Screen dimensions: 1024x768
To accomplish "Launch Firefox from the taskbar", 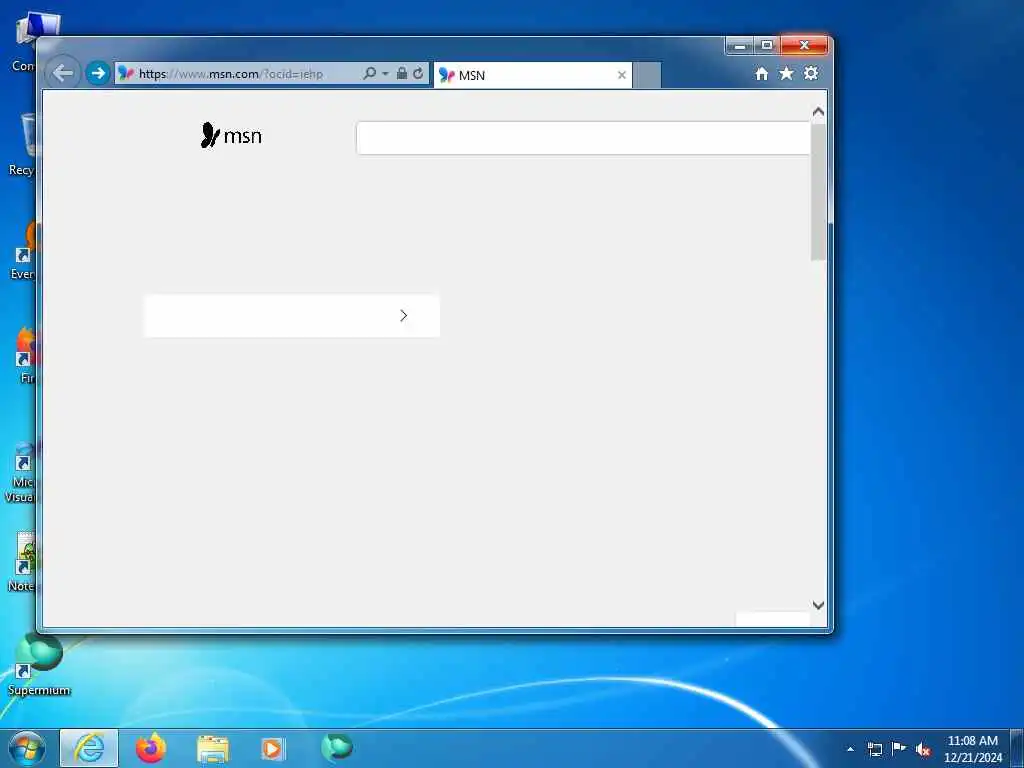I will pyautogui.click(x=151, y=748).
